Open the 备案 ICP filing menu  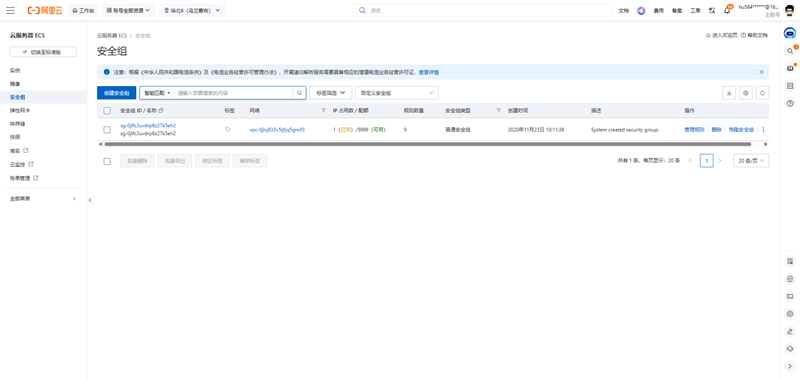[677, 11]
